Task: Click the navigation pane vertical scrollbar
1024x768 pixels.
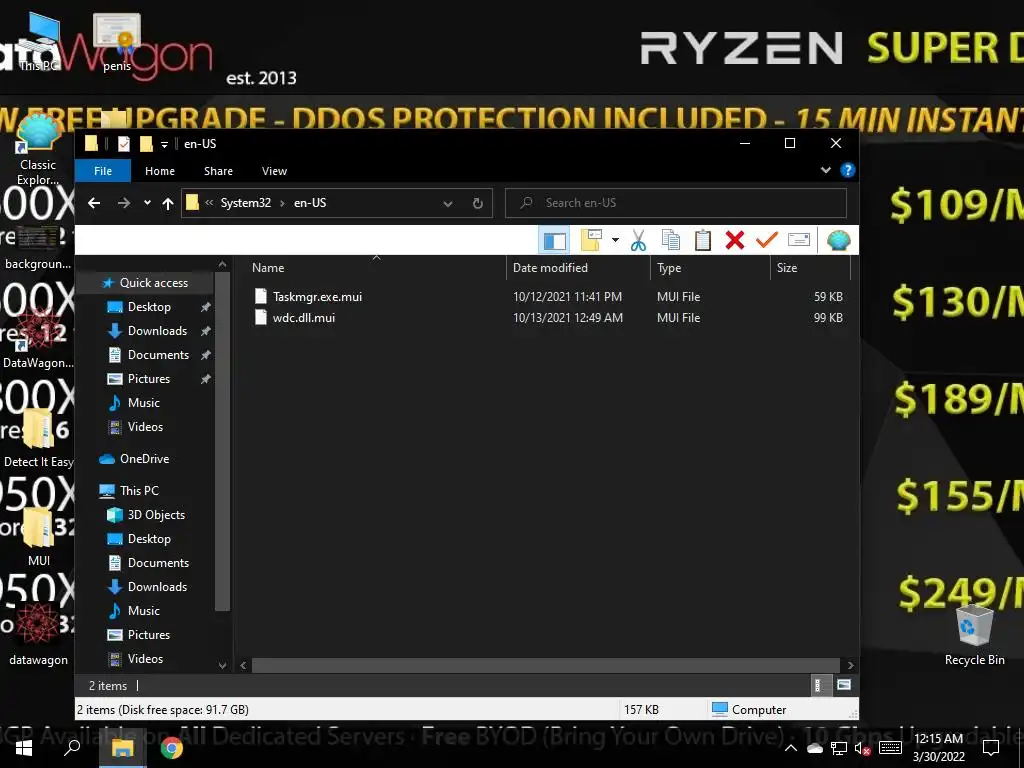Action: point(222,441)
